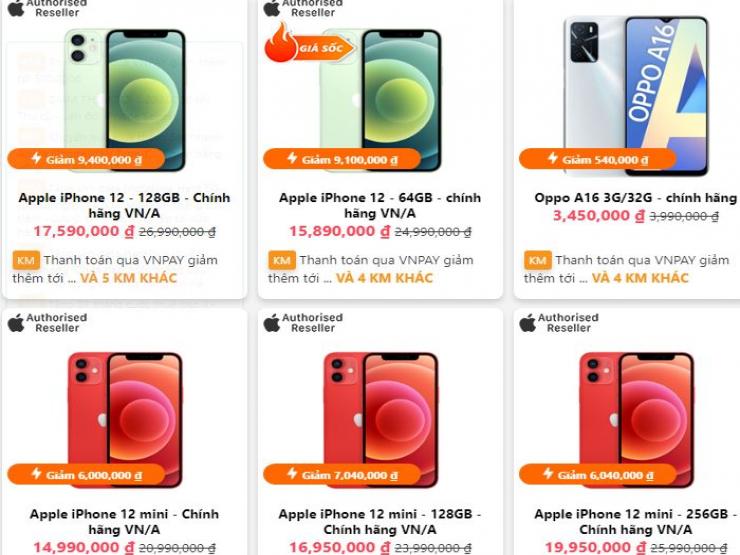Open Apple iPhone 12 mini - 128GB title
Screen dimensions: 740x555
[380, 521]
